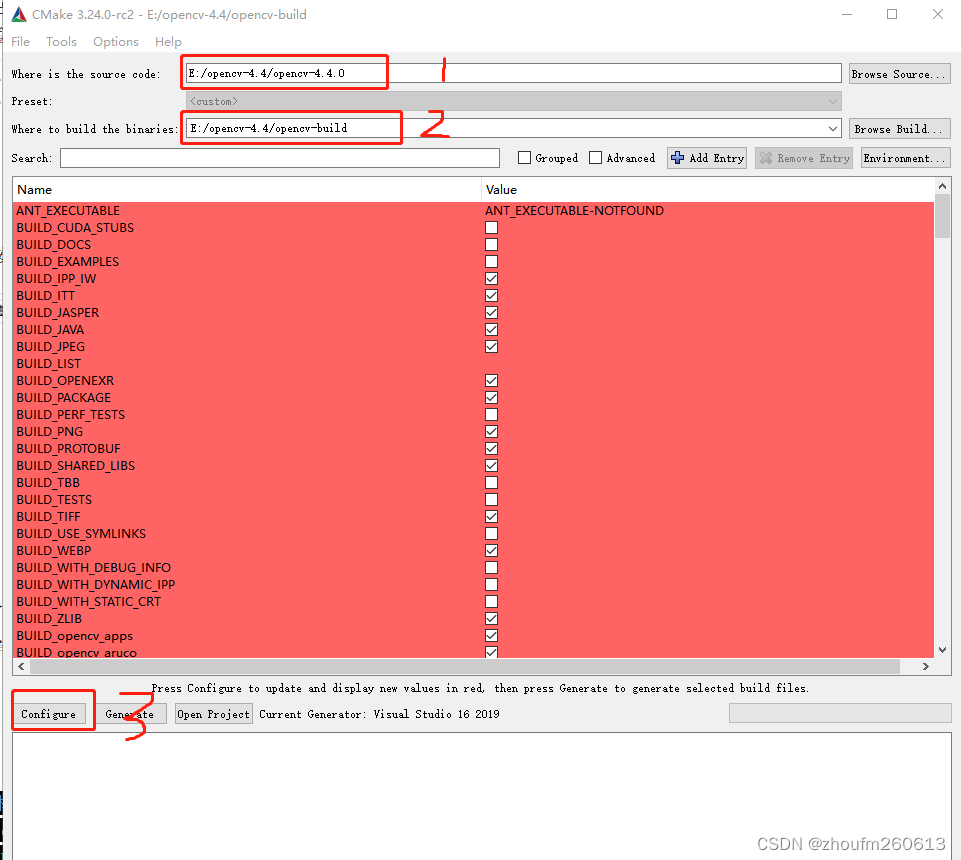This screenshot has width=961, height=860.
Task: Uncheck the BUILD_PACKAGE checkbox
Action: (x=492, y=398)
